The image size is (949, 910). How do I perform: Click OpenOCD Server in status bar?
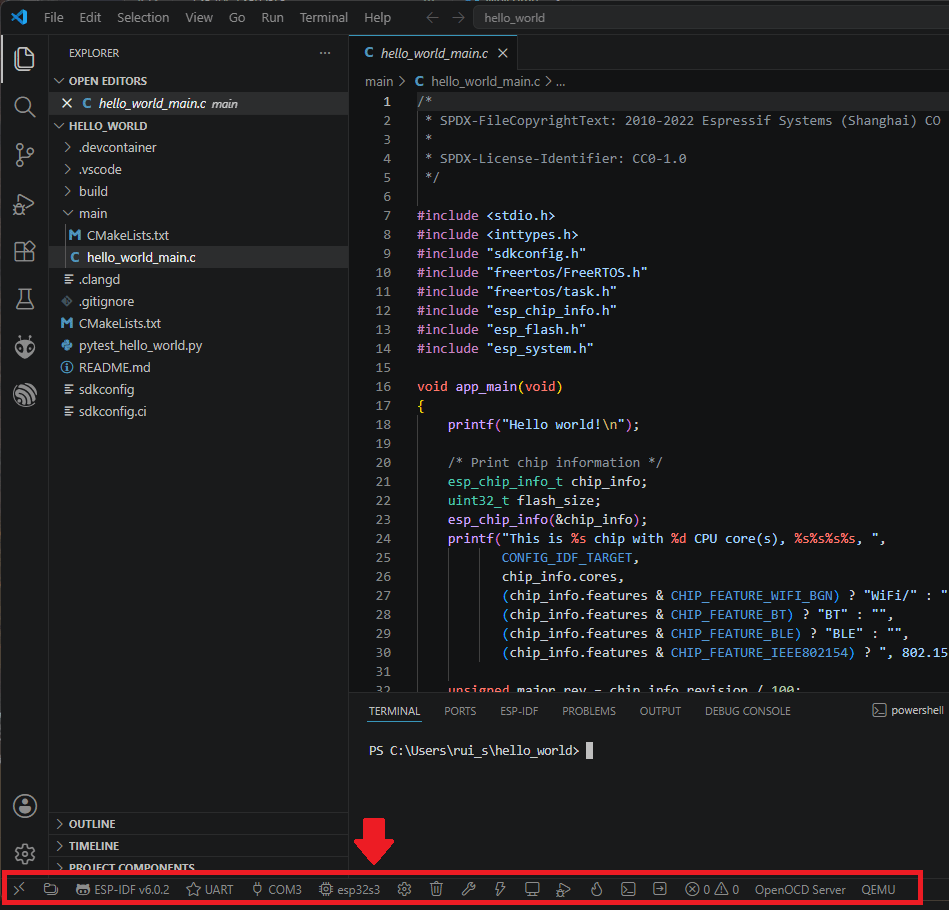800,889
